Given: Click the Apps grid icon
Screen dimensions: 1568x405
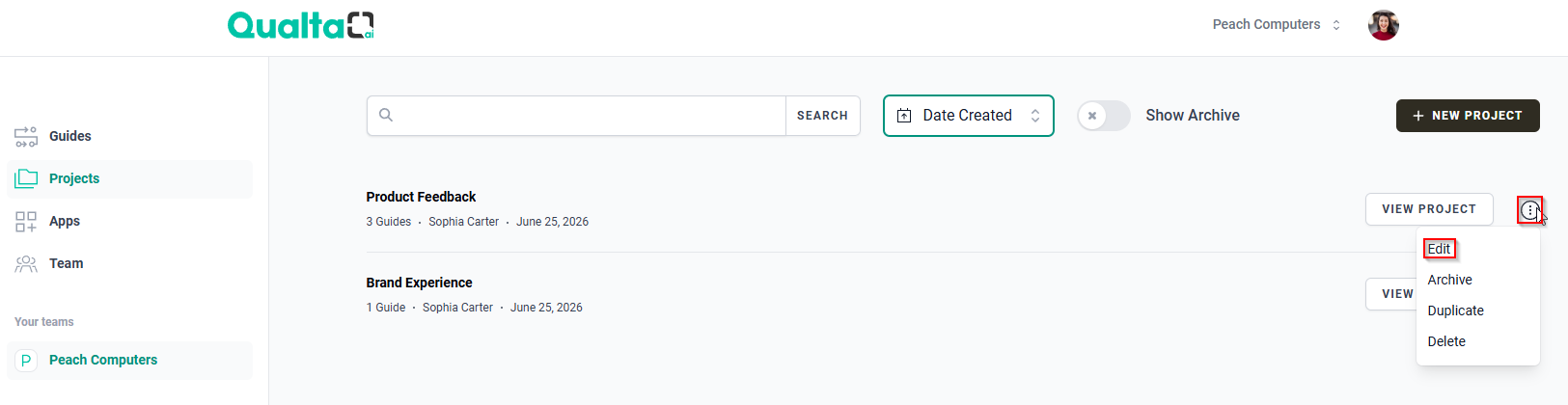Looking at the screenshot, I should [26, 222].
